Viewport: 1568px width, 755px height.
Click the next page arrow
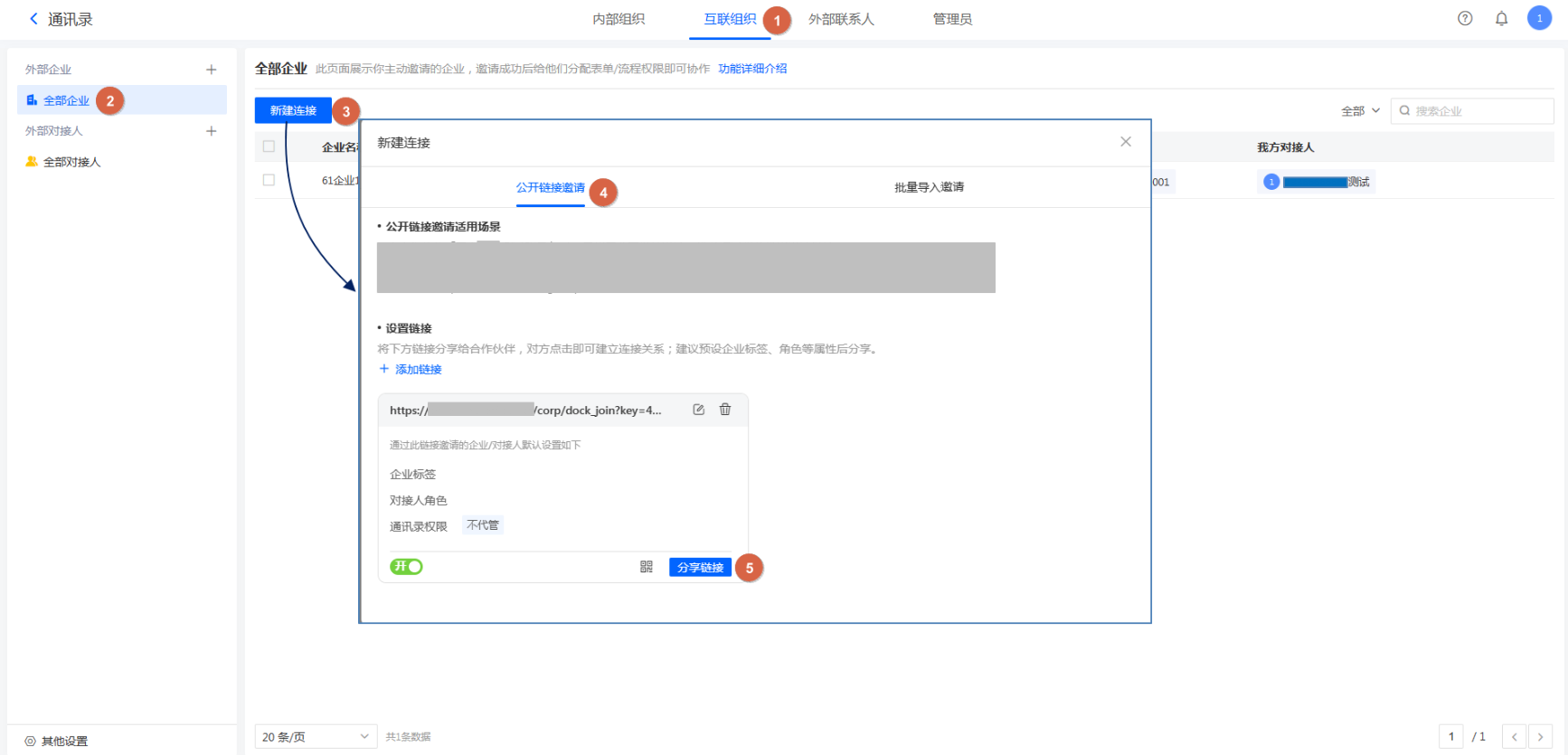[1540, 737]
